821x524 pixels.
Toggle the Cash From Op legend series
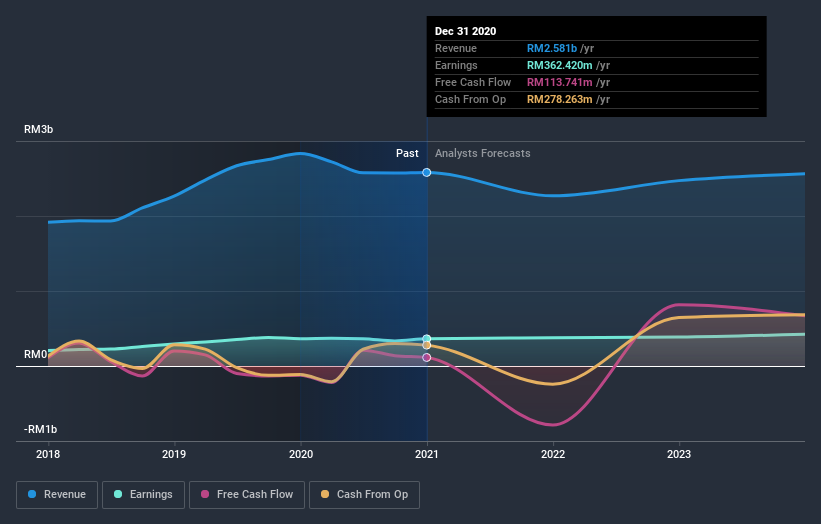(364, 495)
